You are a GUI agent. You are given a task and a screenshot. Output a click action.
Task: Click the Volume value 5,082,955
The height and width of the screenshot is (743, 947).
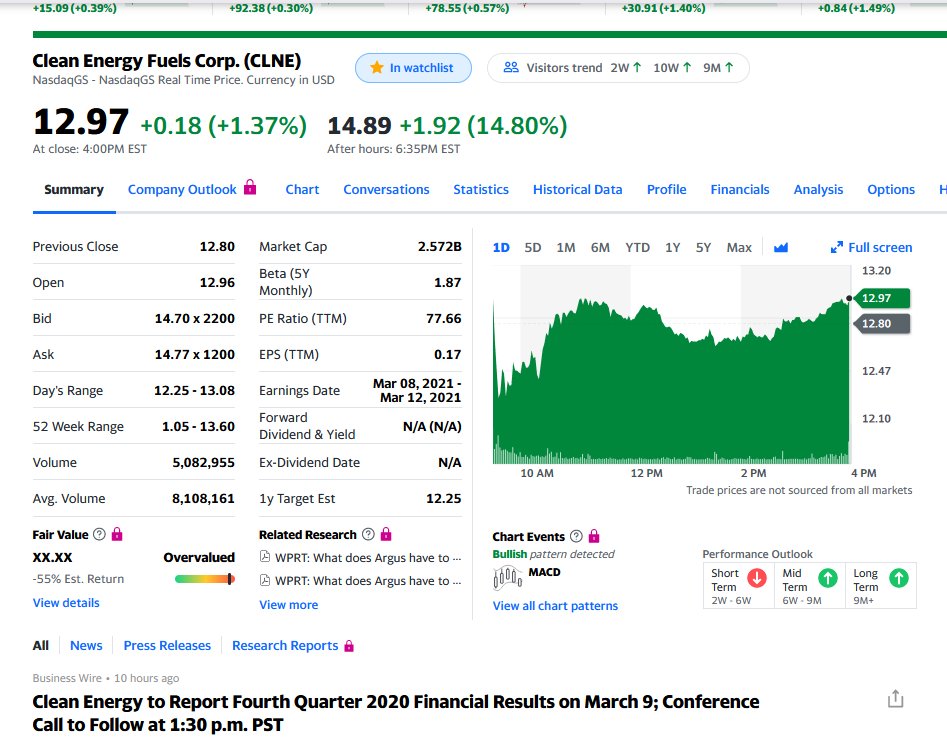click(x=204, y=463)
